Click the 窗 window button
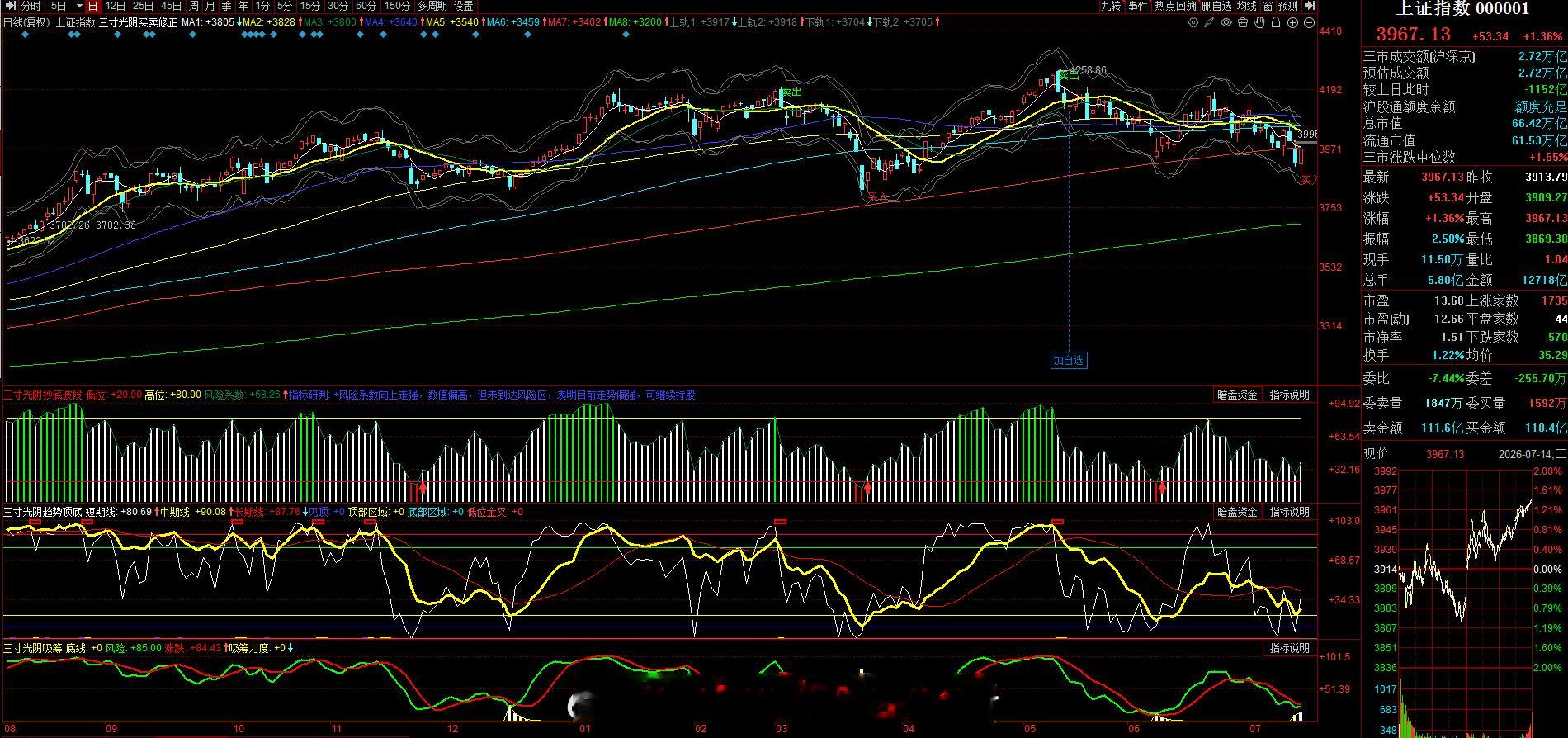1568x738 pixels. click(1268, 6)
